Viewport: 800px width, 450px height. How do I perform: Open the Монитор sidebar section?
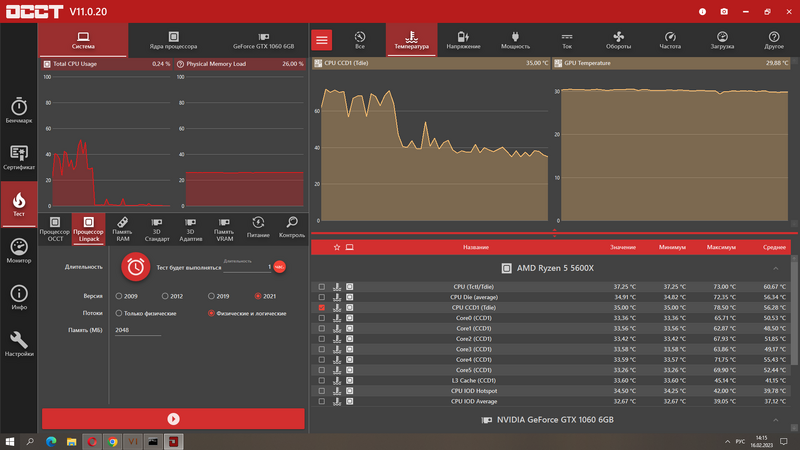[x=19, y=251]
